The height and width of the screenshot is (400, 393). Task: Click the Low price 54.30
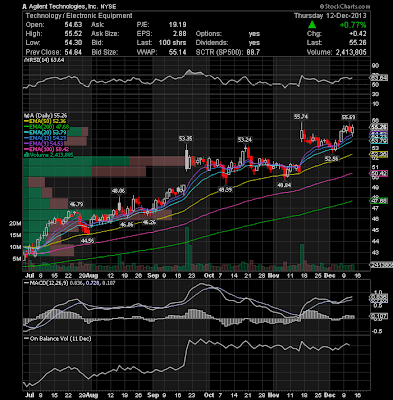point(73,43)
